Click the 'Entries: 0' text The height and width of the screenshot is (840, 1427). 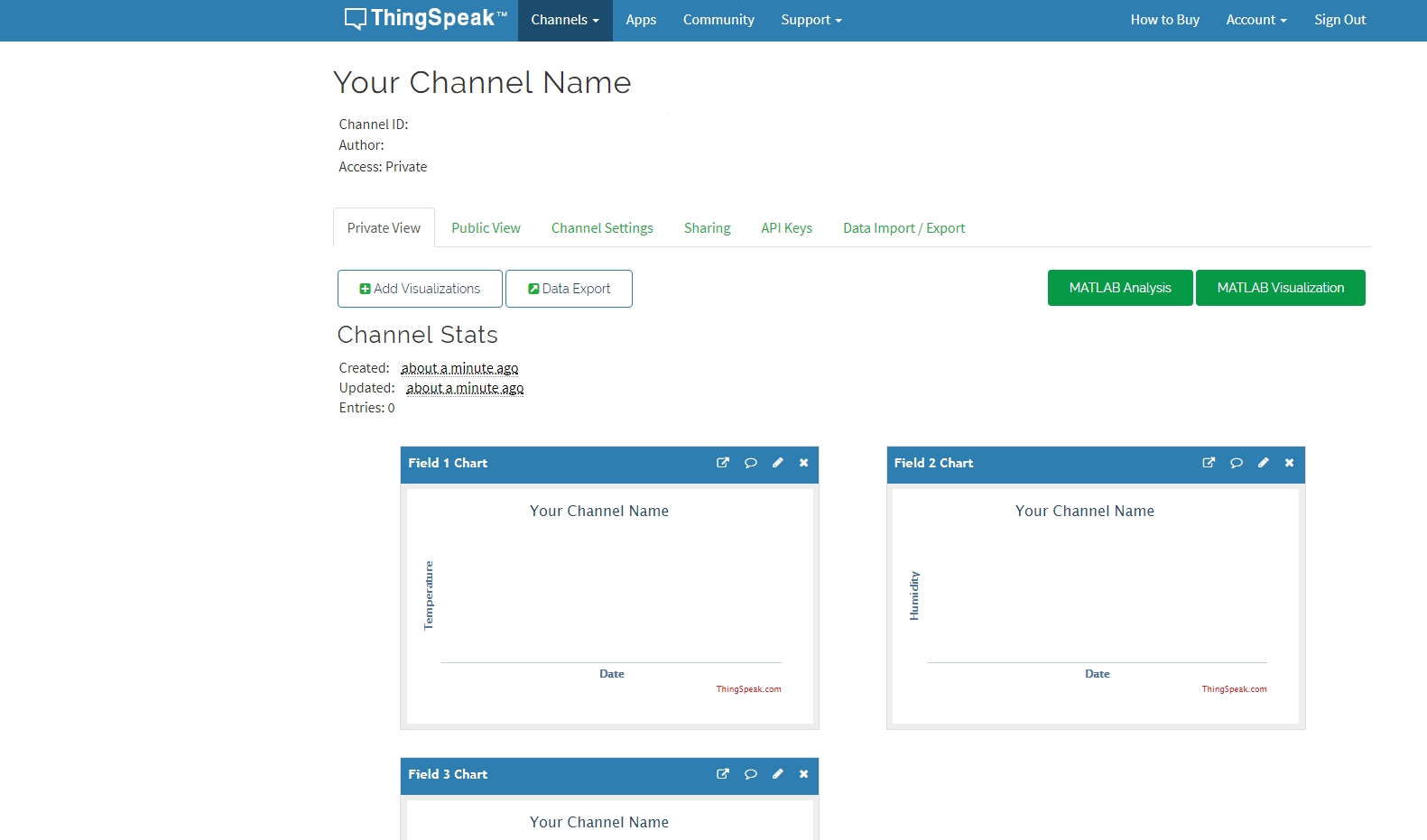tap(366, 408)
